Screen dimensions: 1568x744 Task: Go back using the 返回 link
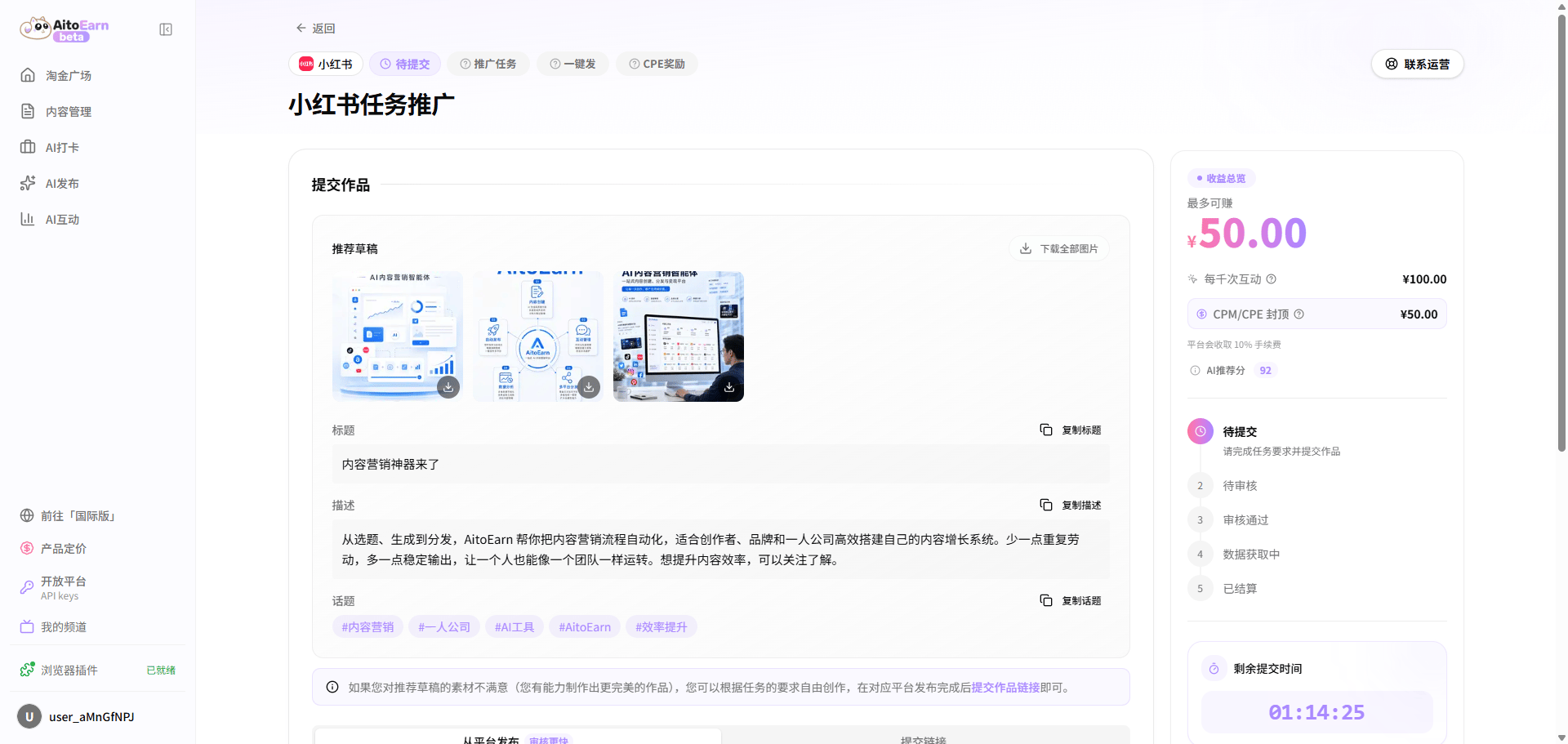pyautogui.click(x=315, y=29)
